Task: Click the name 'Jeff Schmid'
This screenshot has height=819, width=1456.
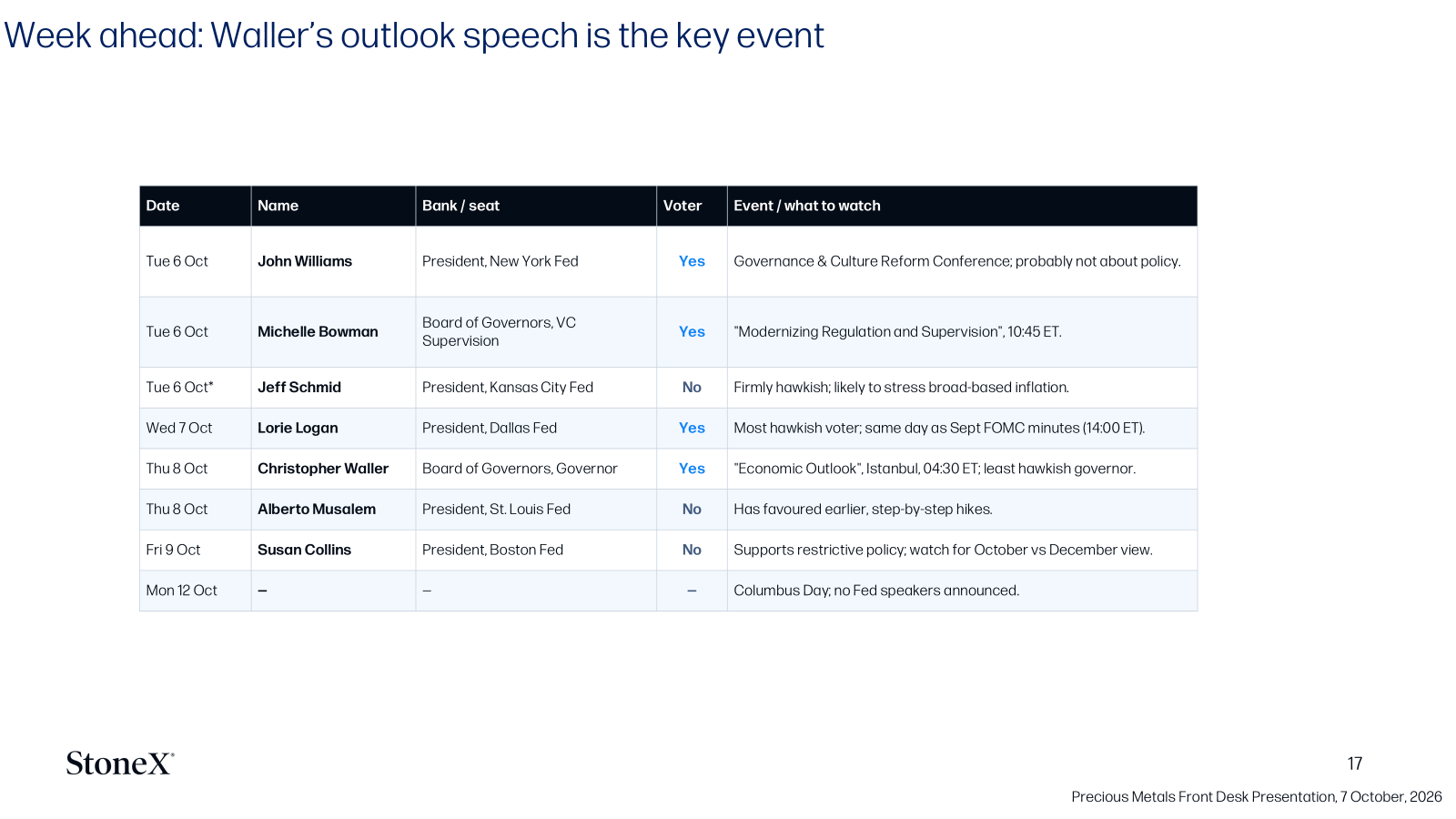Action: coord(299,388)
